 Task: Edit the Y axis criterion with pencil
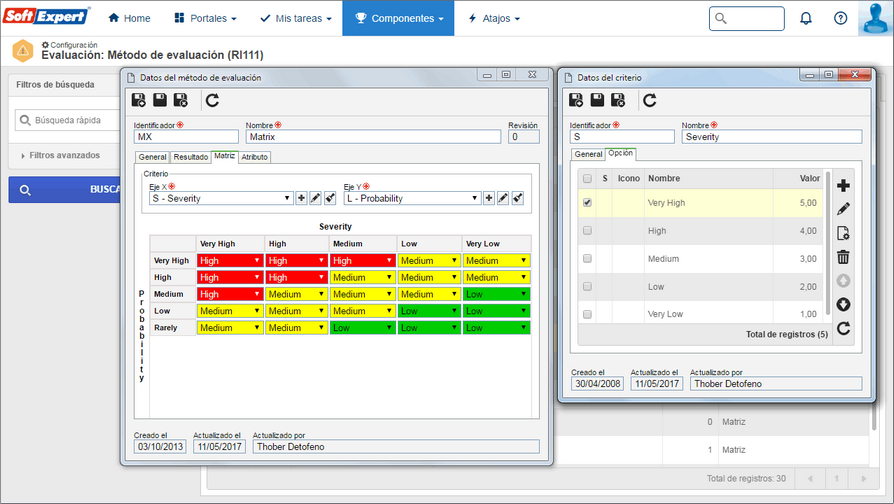coord(503,198)
